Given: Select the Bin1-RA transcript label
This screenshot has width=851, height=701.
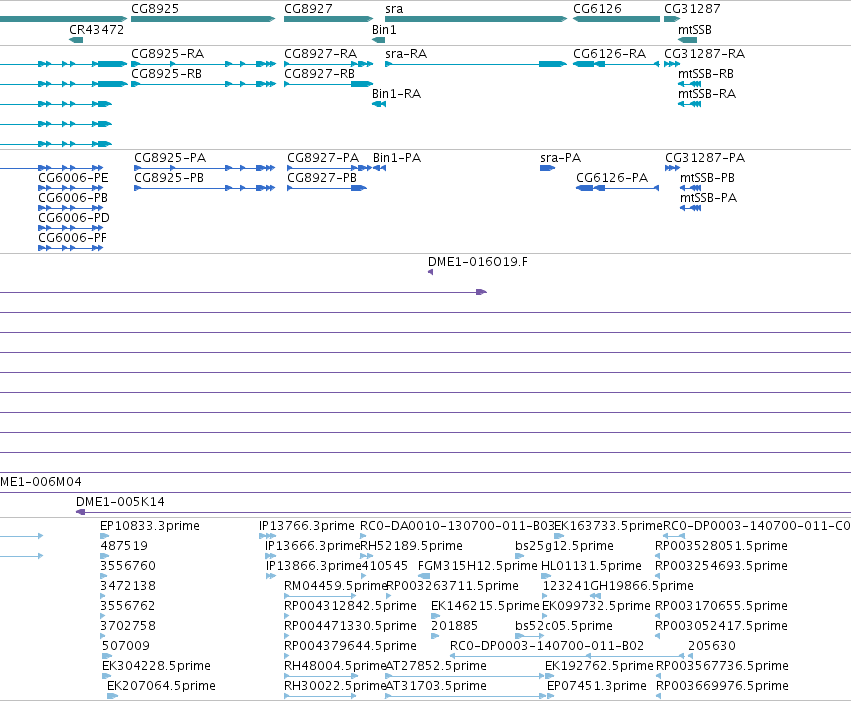Looking at the screenshot, I should (397, 94).
